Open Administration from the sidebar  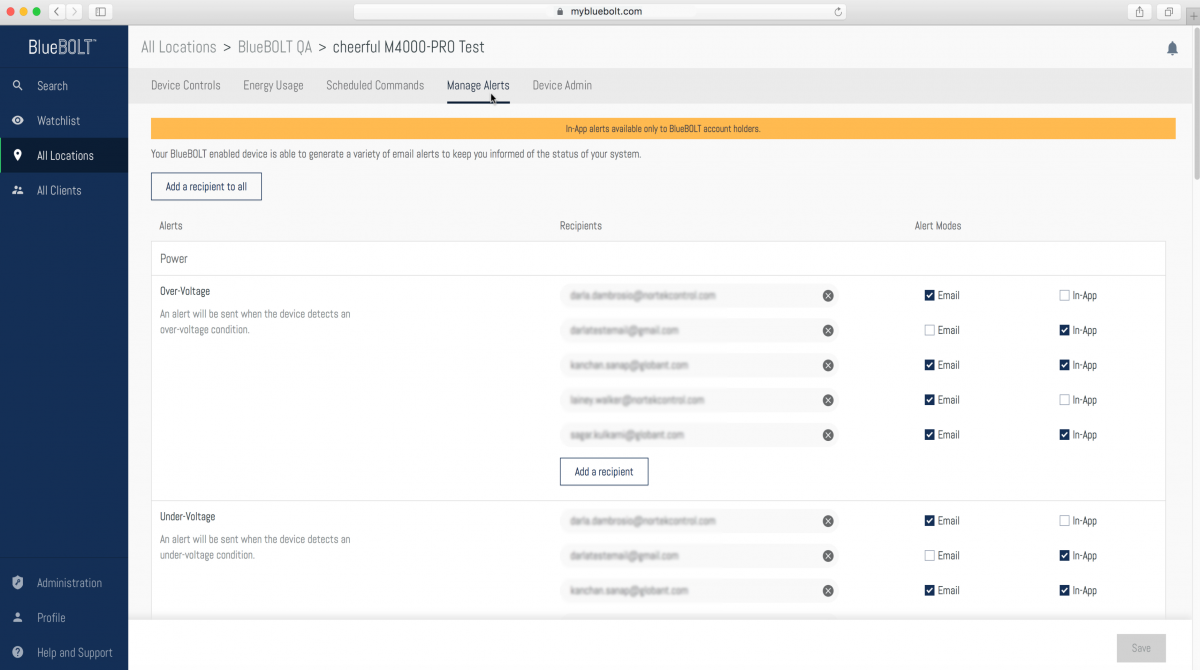coord(69,582)
